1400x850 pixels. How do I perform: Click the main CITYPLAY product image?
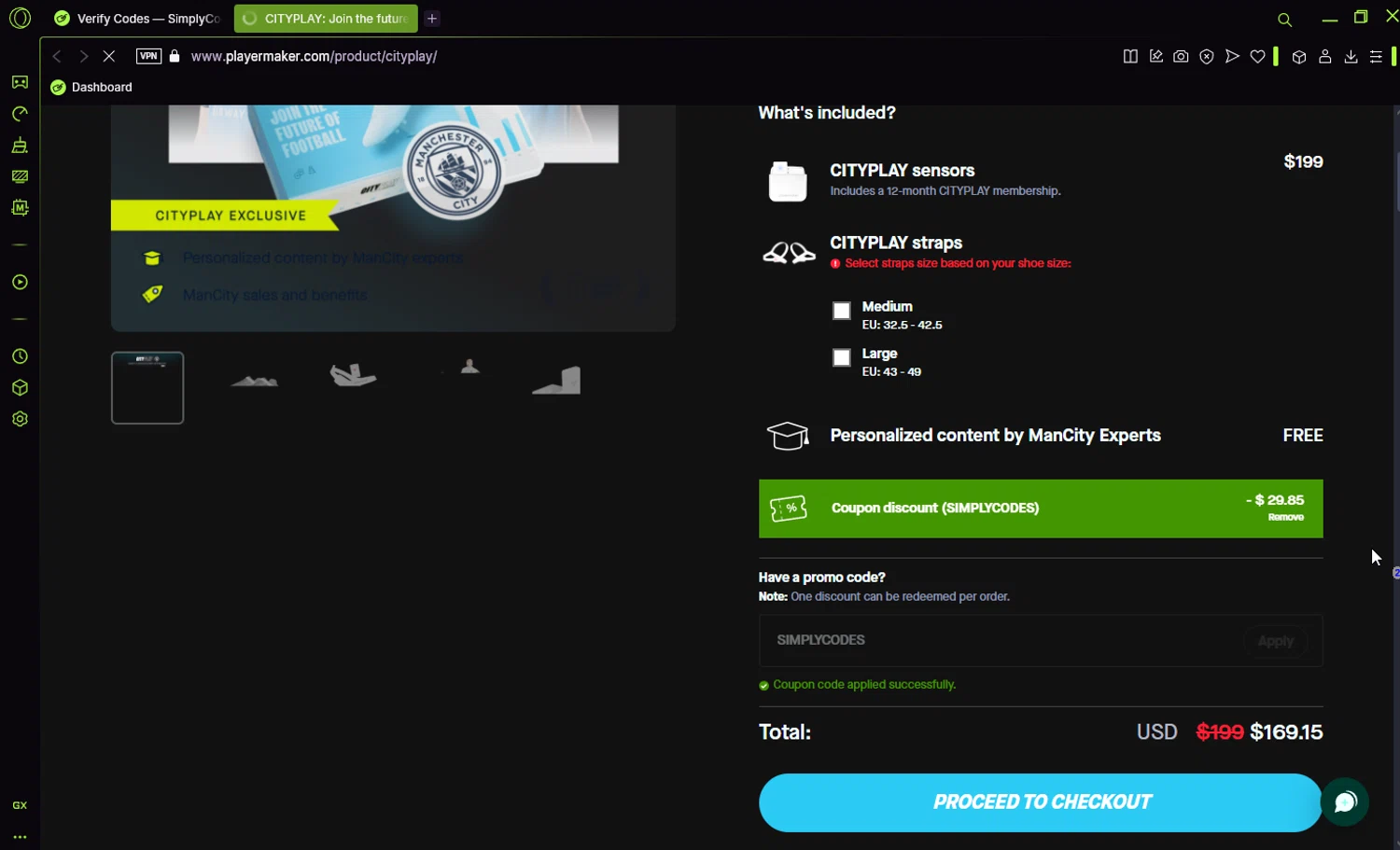click(x=393, y=217)
